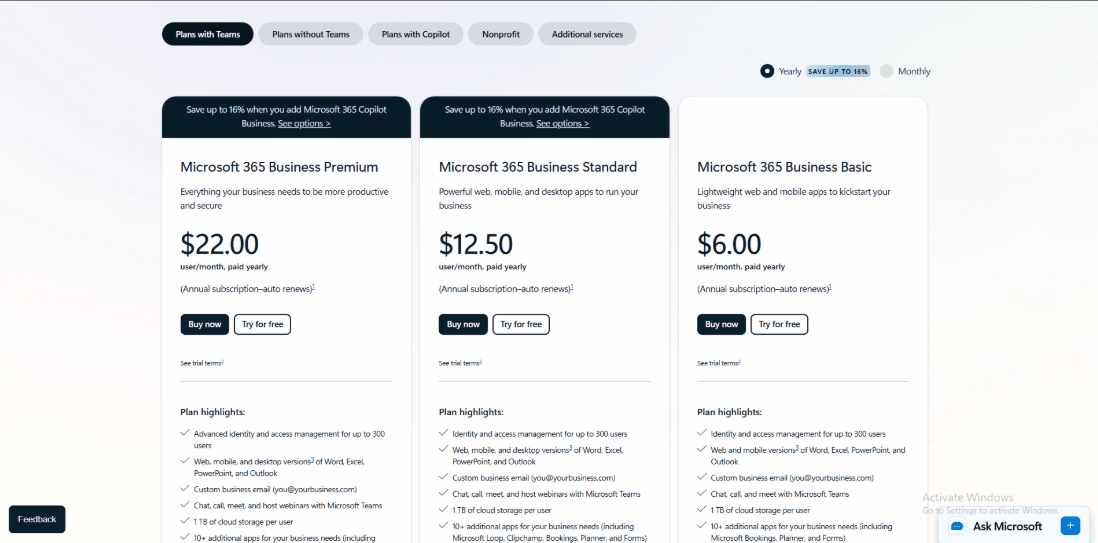Image resolution: width=1098 pixels, height=543 pixels.
Task: Open the Nonprofit plans tab
Action: 501,34
